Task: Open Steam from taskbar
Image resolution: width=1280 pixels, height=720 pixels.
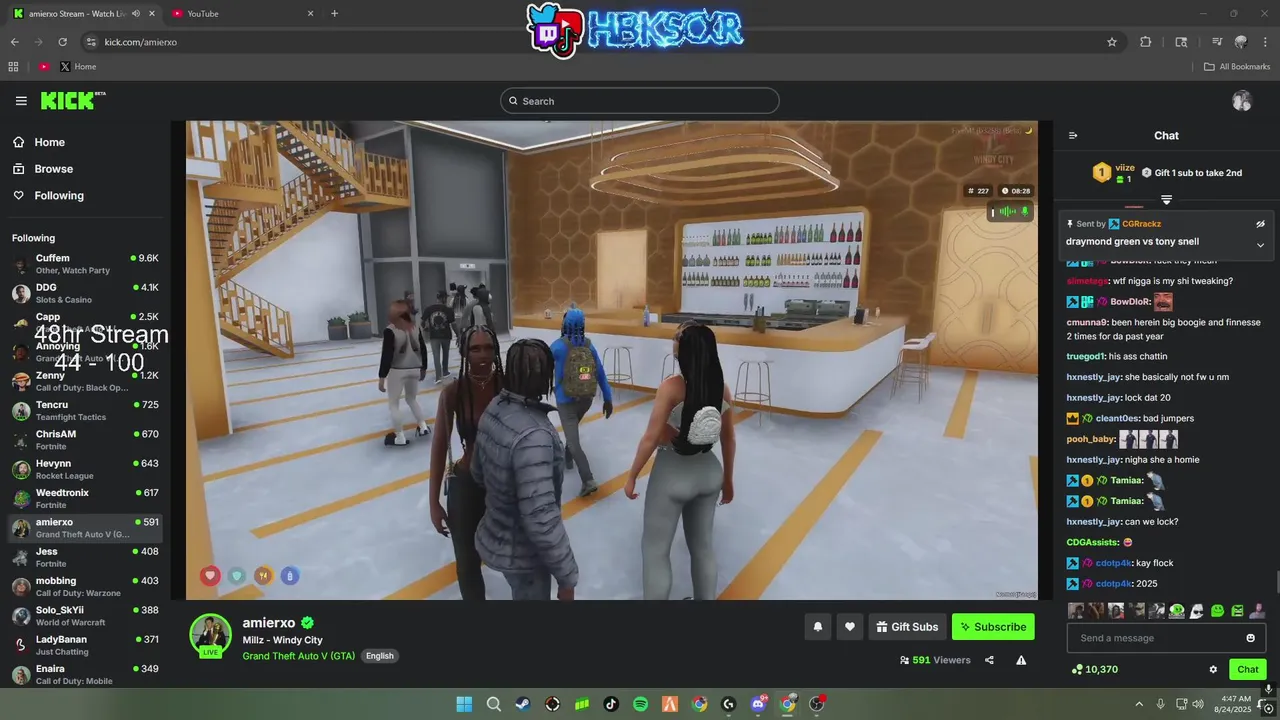Action: pos(523,704)
